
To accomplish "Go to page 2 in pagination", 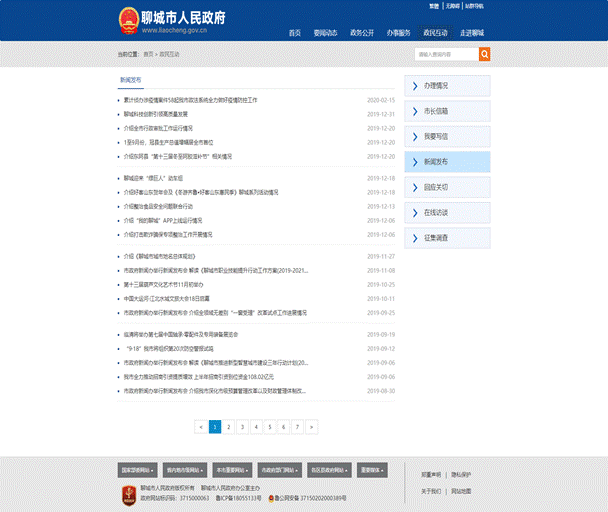I will pos(228,427).
